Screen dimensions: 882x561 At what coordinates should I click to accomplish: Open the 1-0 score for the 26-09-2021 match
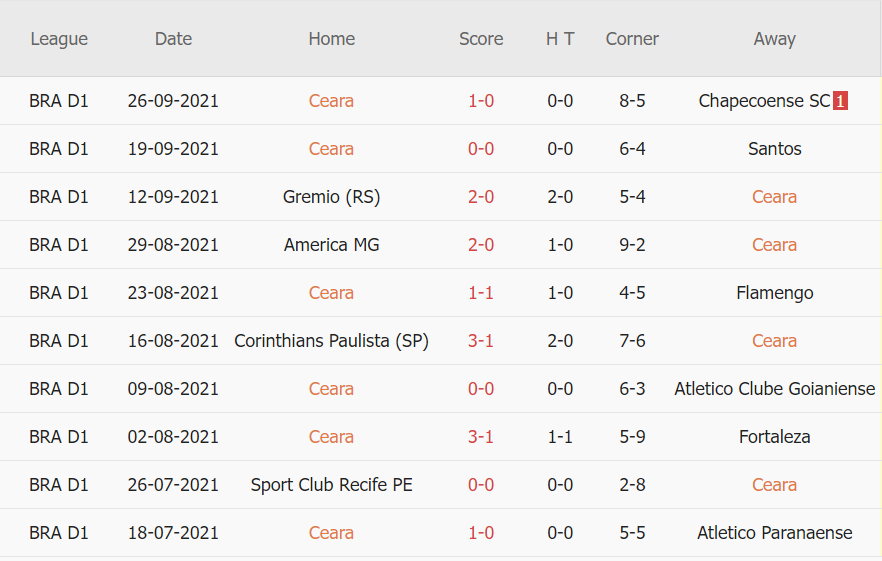pos(481,101)
